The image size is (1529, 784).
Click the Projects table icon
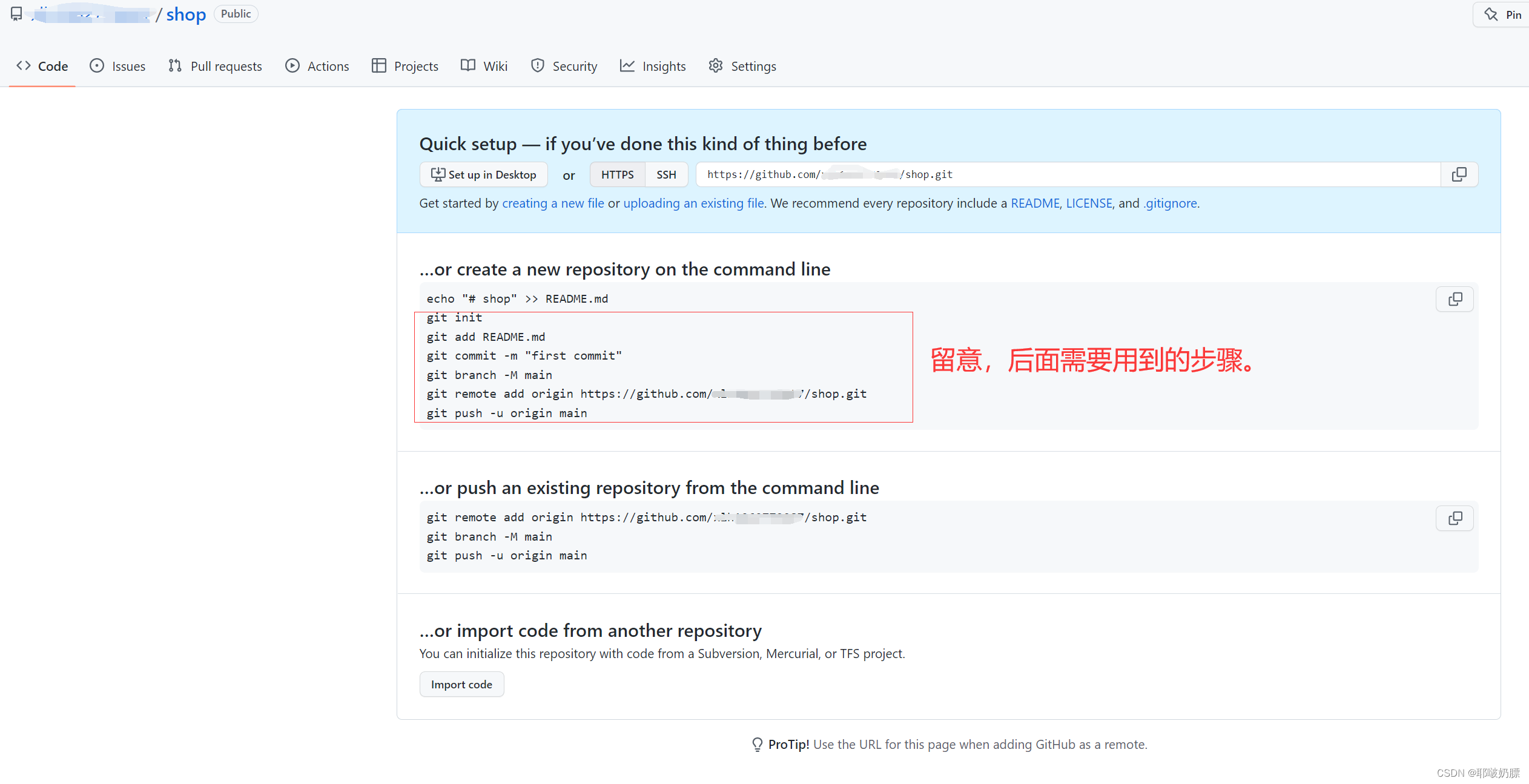379,65
